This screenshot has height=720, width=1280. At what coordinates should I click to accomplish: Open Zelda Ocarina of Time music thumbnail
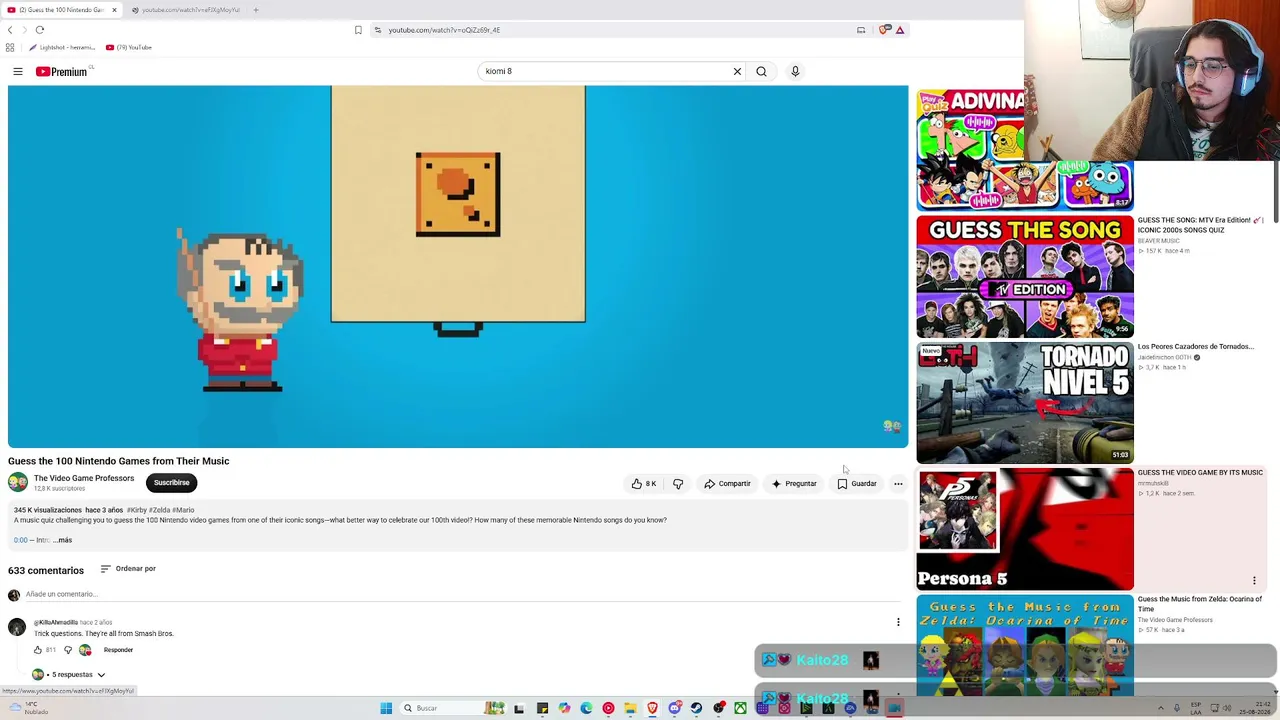1025,645
